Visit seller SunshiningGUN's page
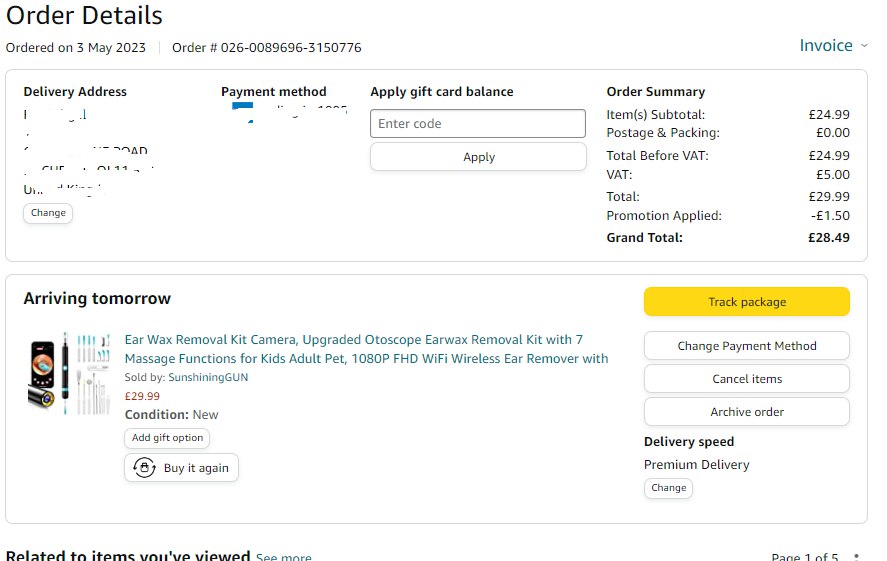887x561 pixels. (208, 378)
